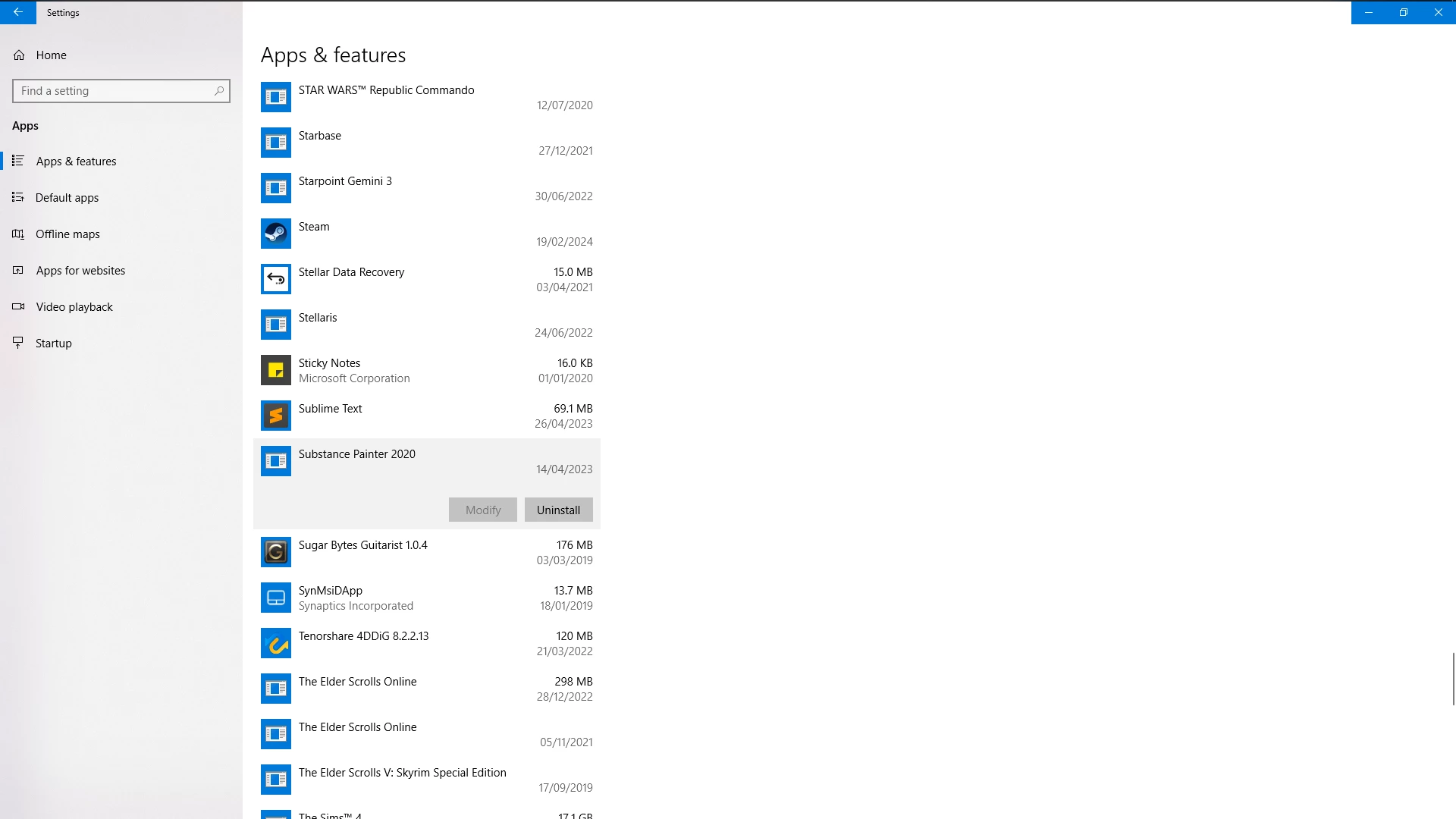Expand the Stellaris app entry

point(426,325)
